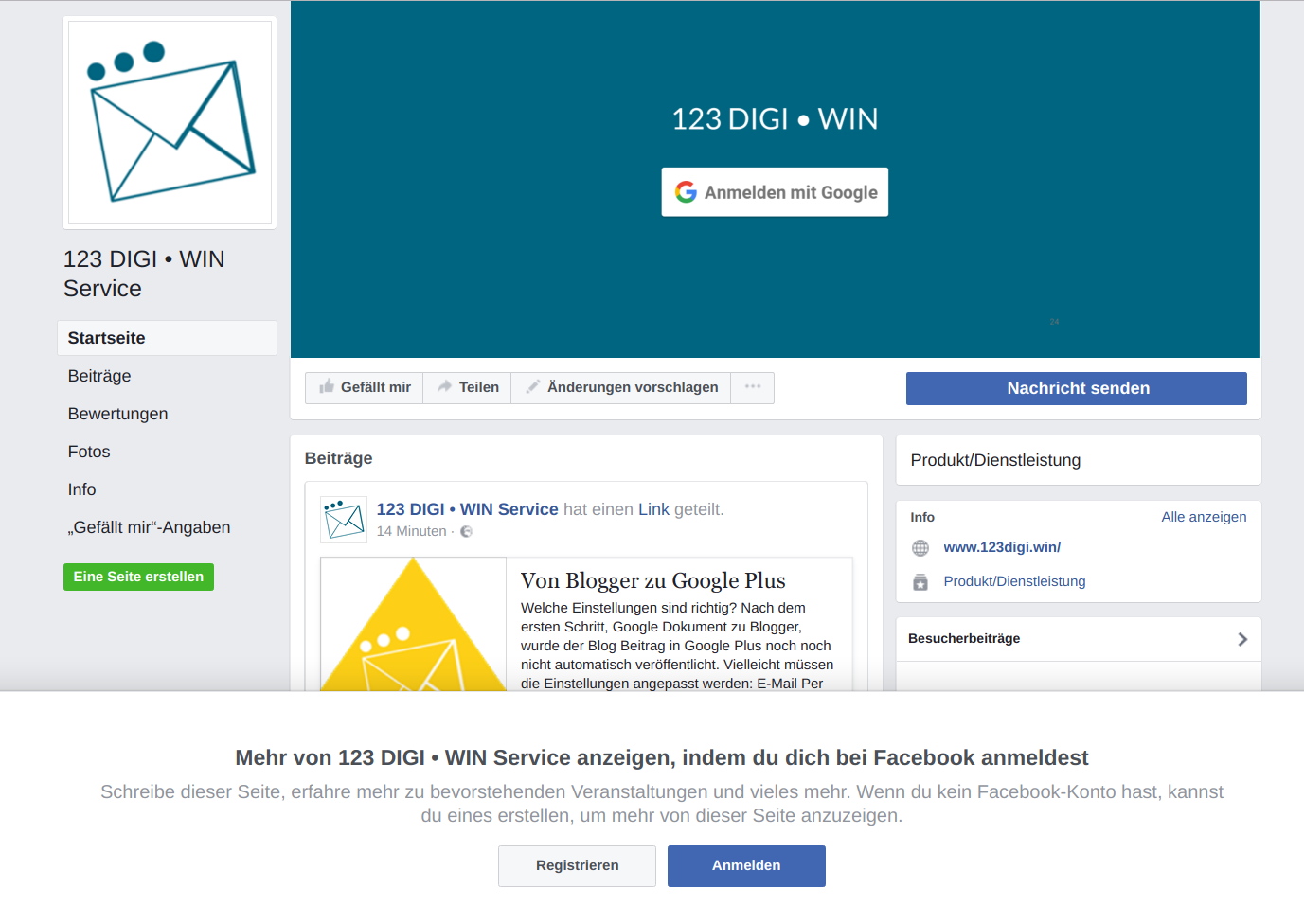This screenshot has height=924, width=1304.
Task: Select Startseite in the sidebar
Action: click(167, 338)
